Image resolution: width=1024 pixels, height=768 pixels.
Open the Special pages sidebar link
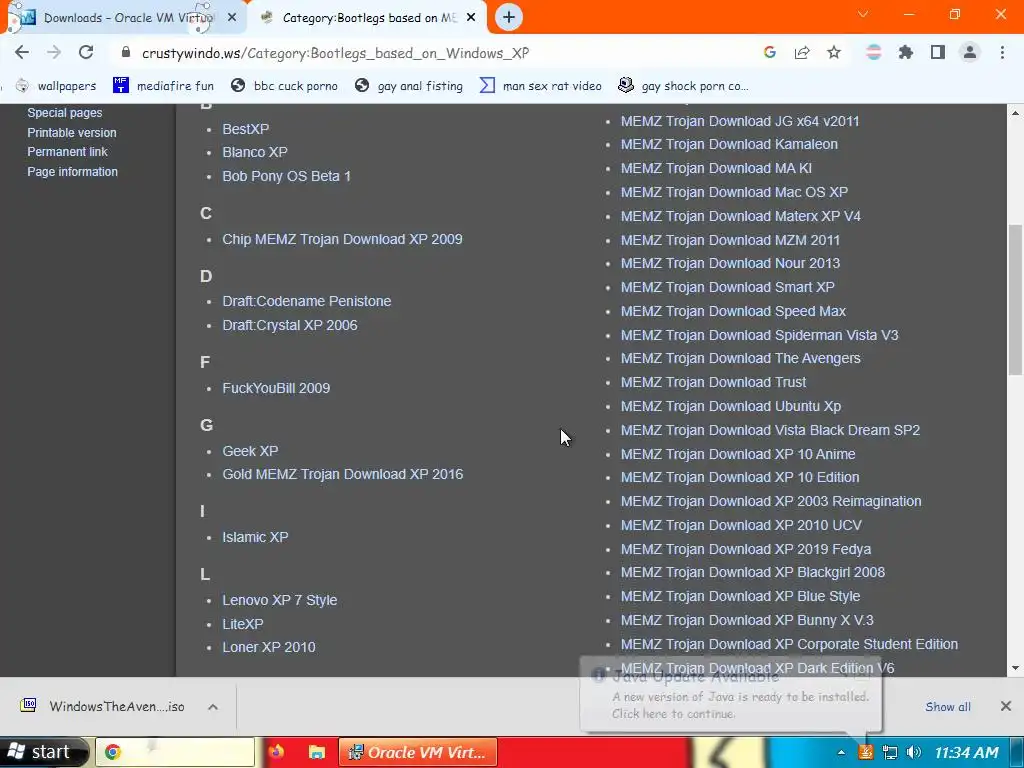(65, 112)
